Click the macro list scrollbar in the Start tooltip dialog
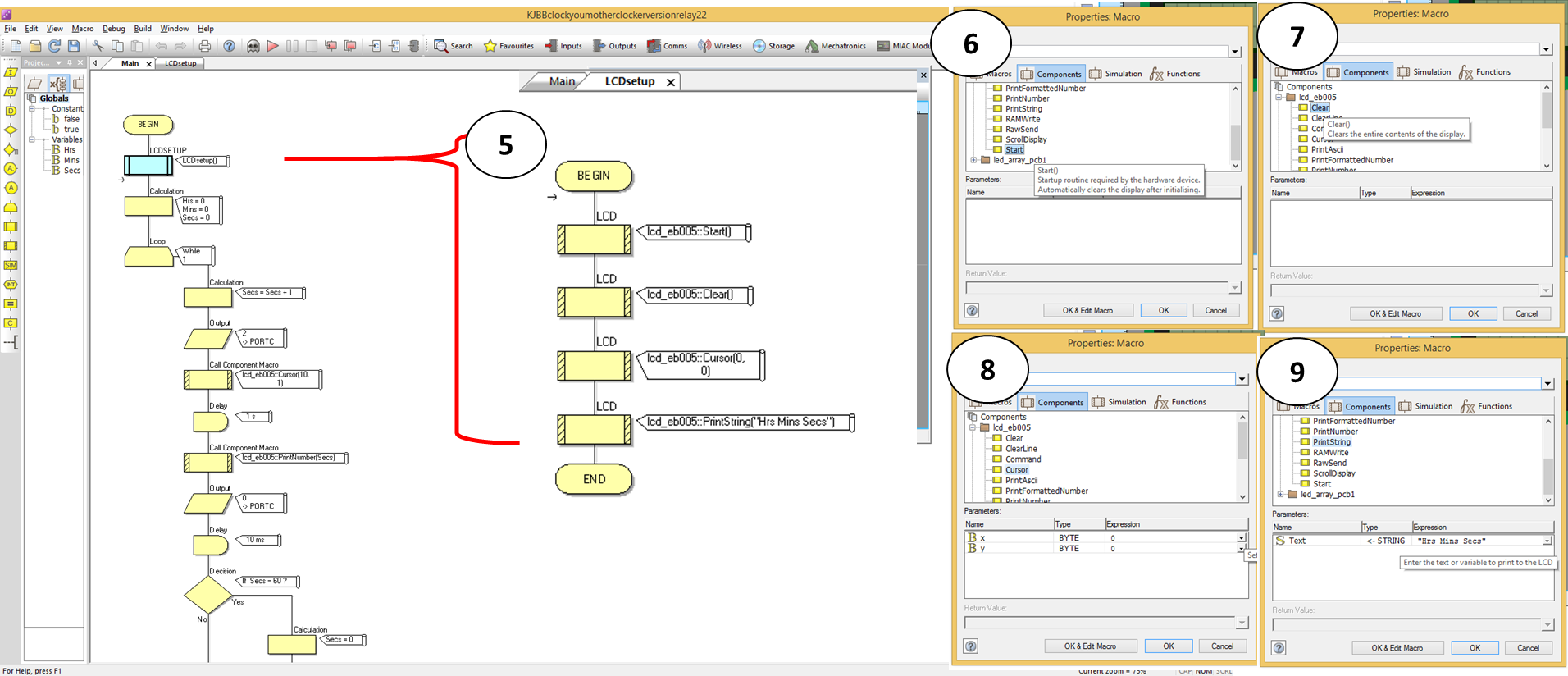This screenshot has width=1568, height=676. click(x=1235, y=127)
